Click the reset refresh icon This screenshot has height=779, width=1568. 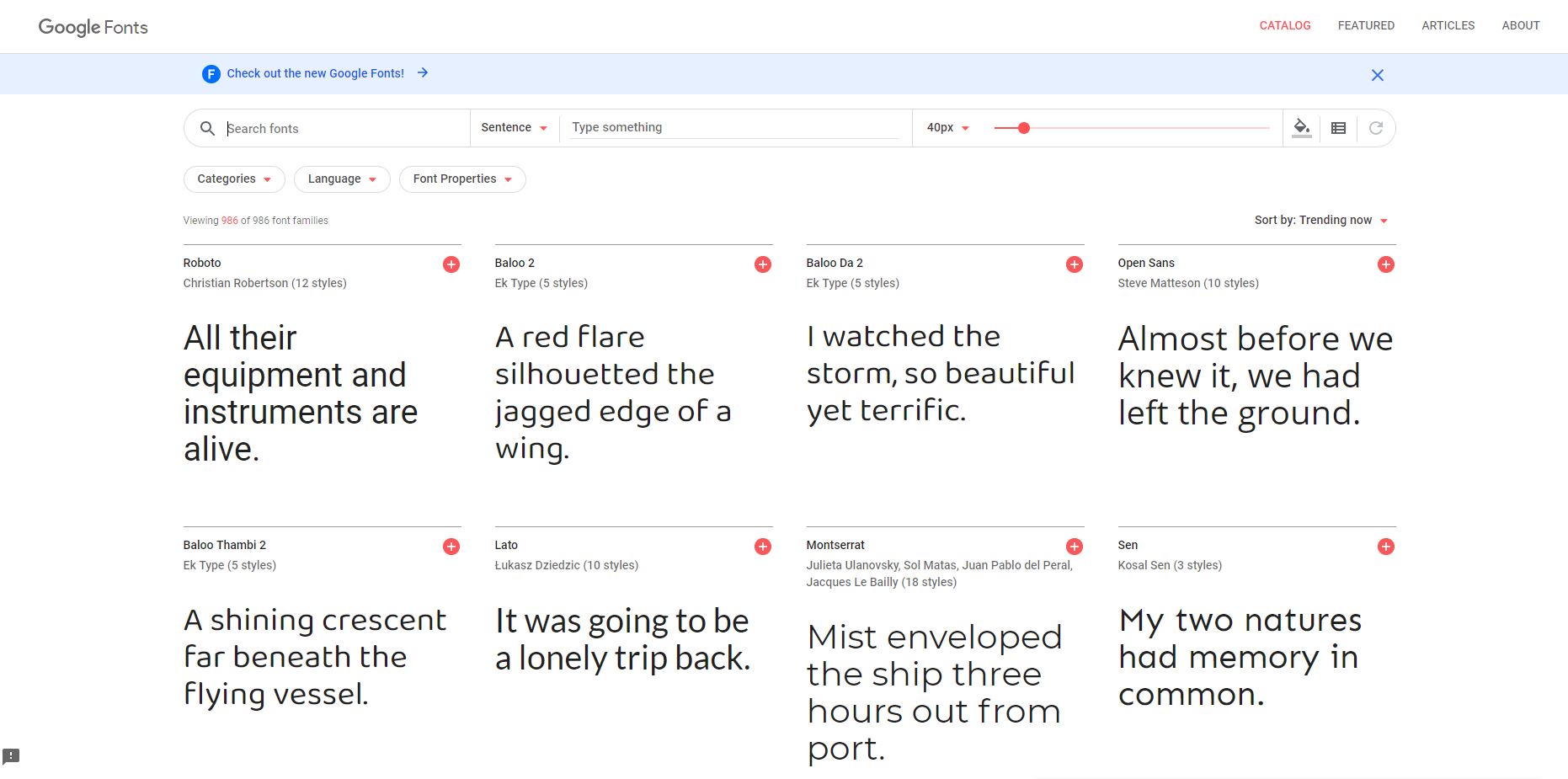[x=1376, y=128]
